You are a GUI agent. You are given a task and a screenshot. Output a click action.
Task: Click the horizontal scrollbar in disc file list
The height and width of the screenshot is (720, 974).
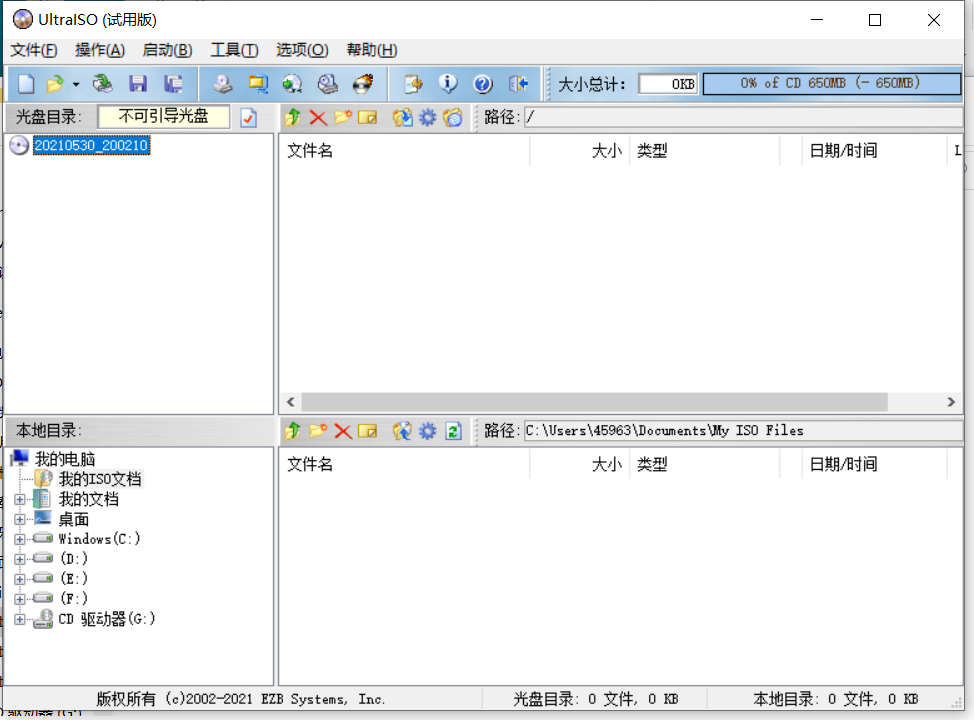pyautogui.click(x=594, y=402)
